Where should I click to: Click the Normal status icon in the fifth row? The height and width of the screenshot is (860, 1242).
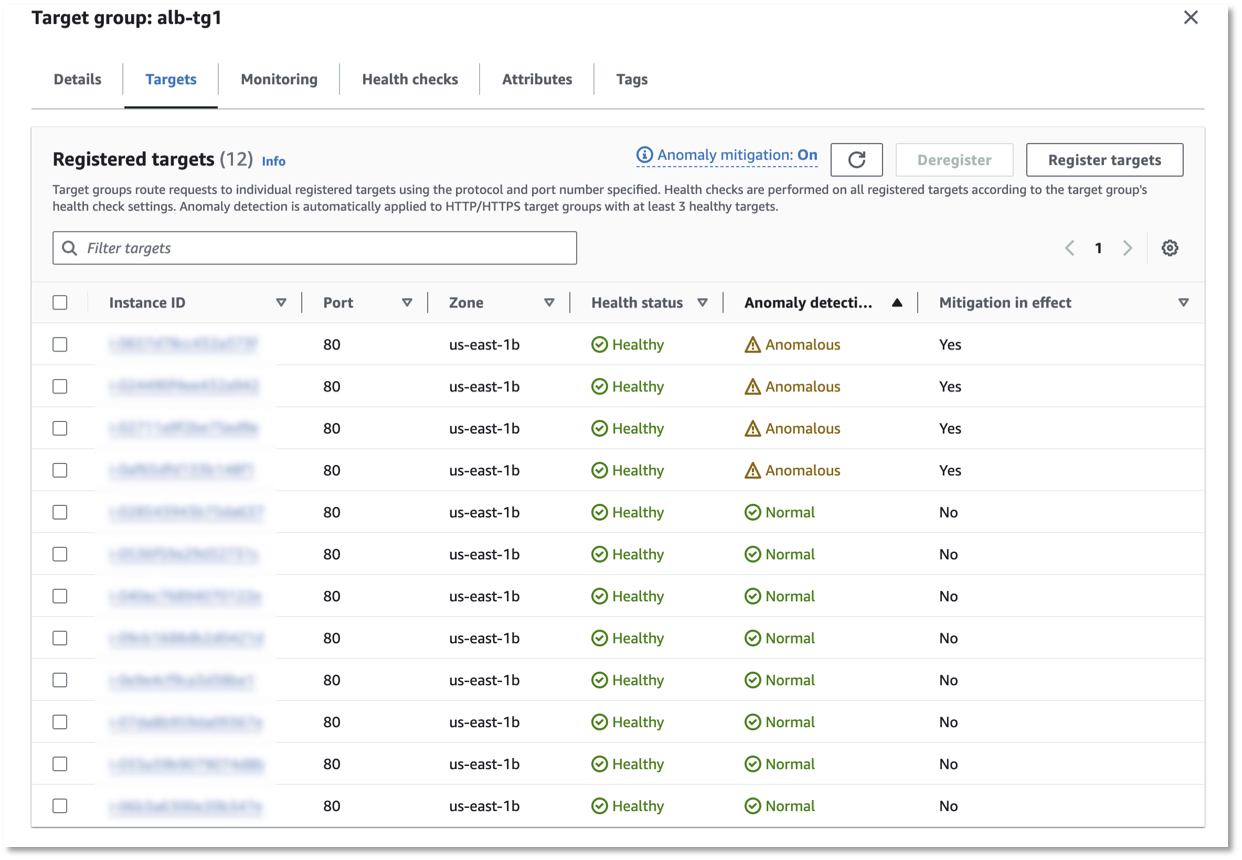[753, 512]
